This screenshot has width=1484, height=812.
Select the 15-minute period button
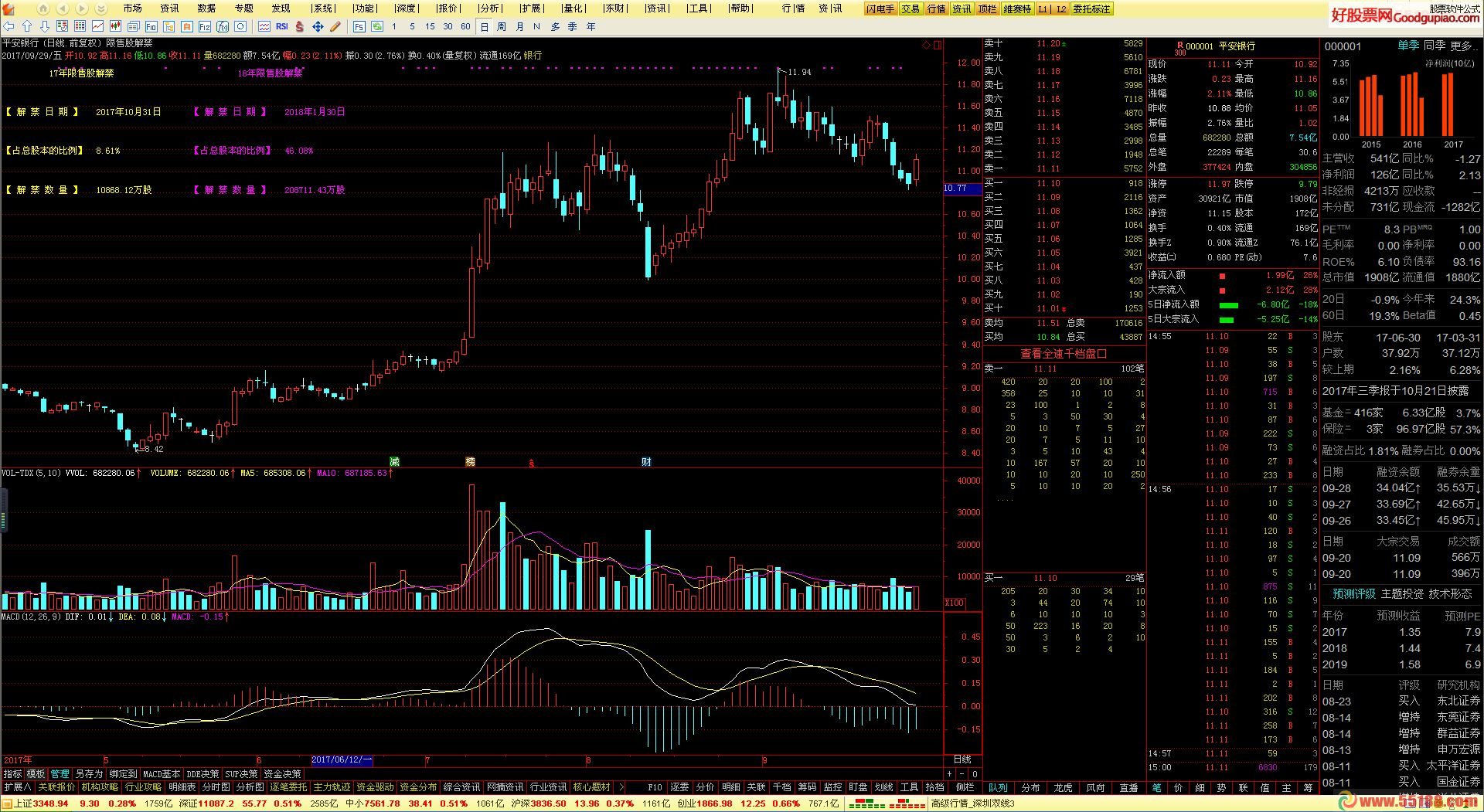point(430,26)
